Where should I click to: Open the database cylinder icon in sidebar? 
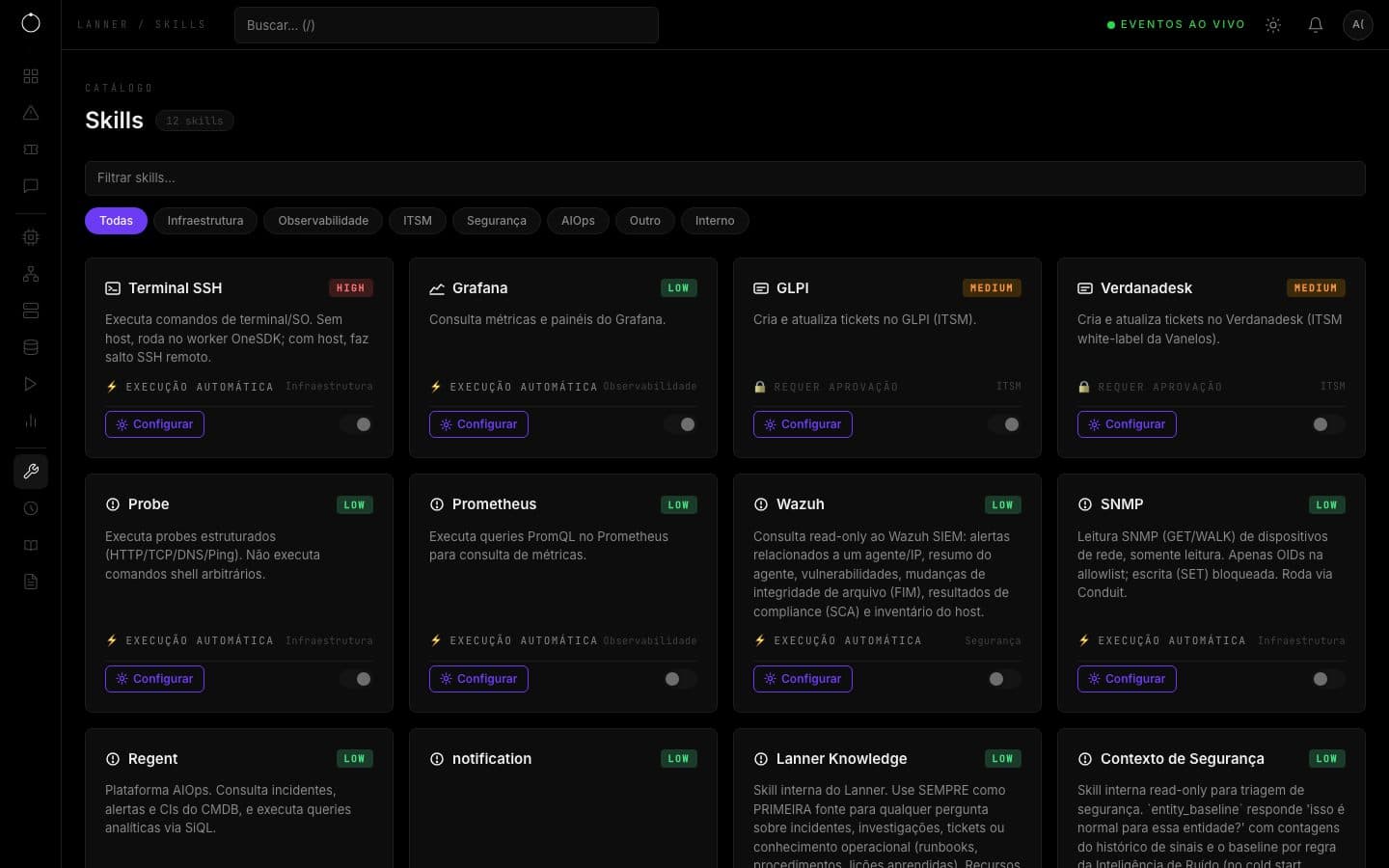[x=31, y=347]
